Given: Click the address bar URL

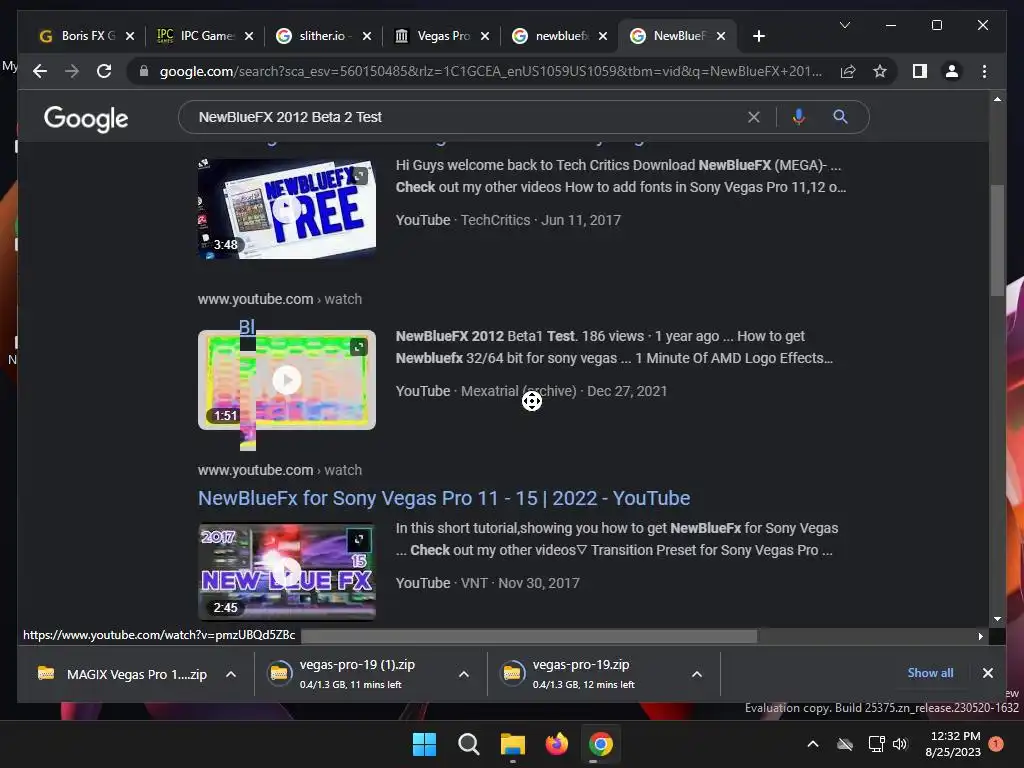Looking at the screenshot, I should coord(490,71).
